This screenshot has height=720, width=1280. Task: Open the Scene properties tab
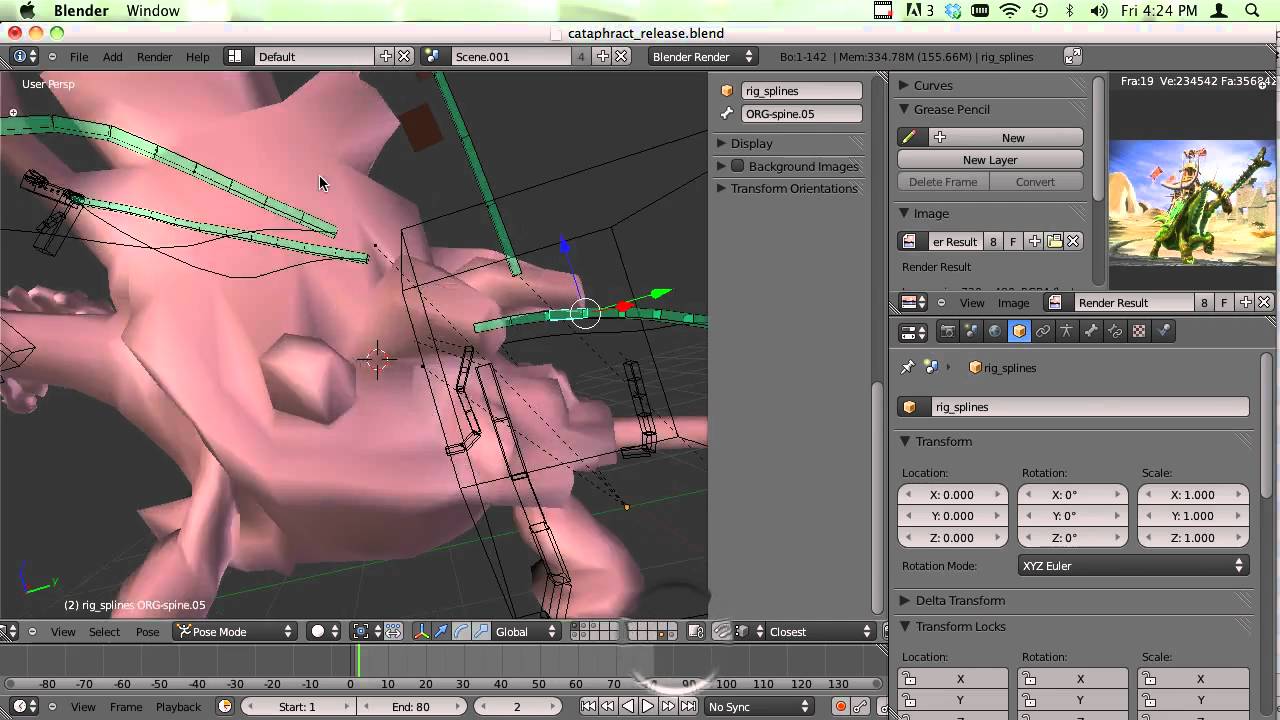pos(971,332)
